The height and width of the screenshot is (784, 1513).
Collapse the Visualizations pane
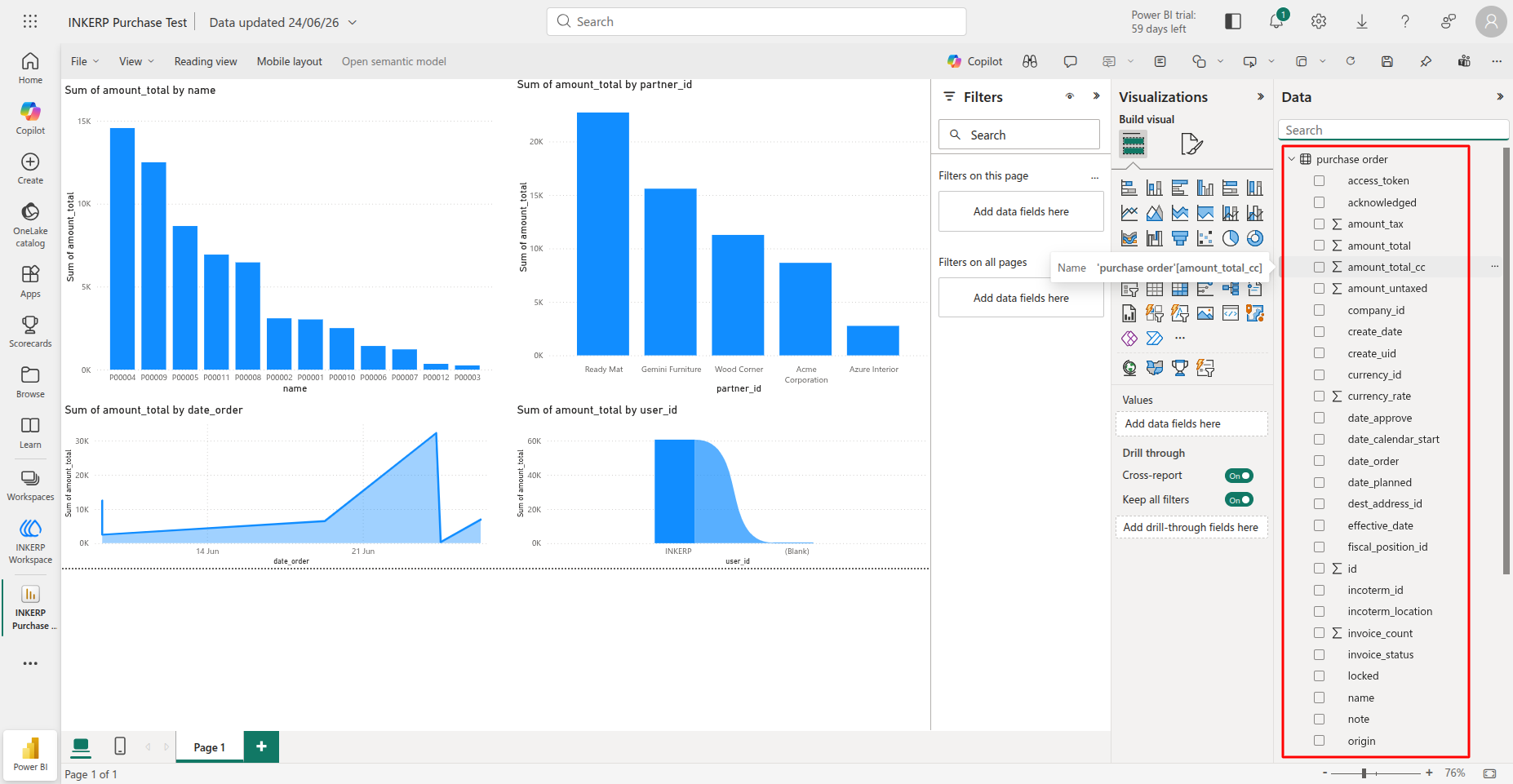pyautogui.click(x=1261, y=96)
